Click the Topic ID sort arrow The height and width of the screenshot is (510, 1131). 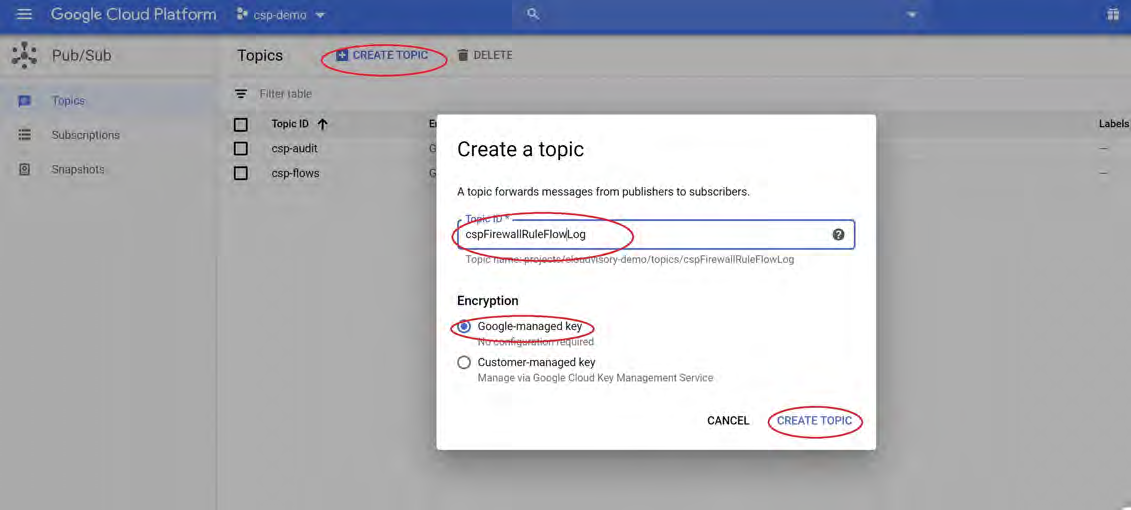coord(322,124)
